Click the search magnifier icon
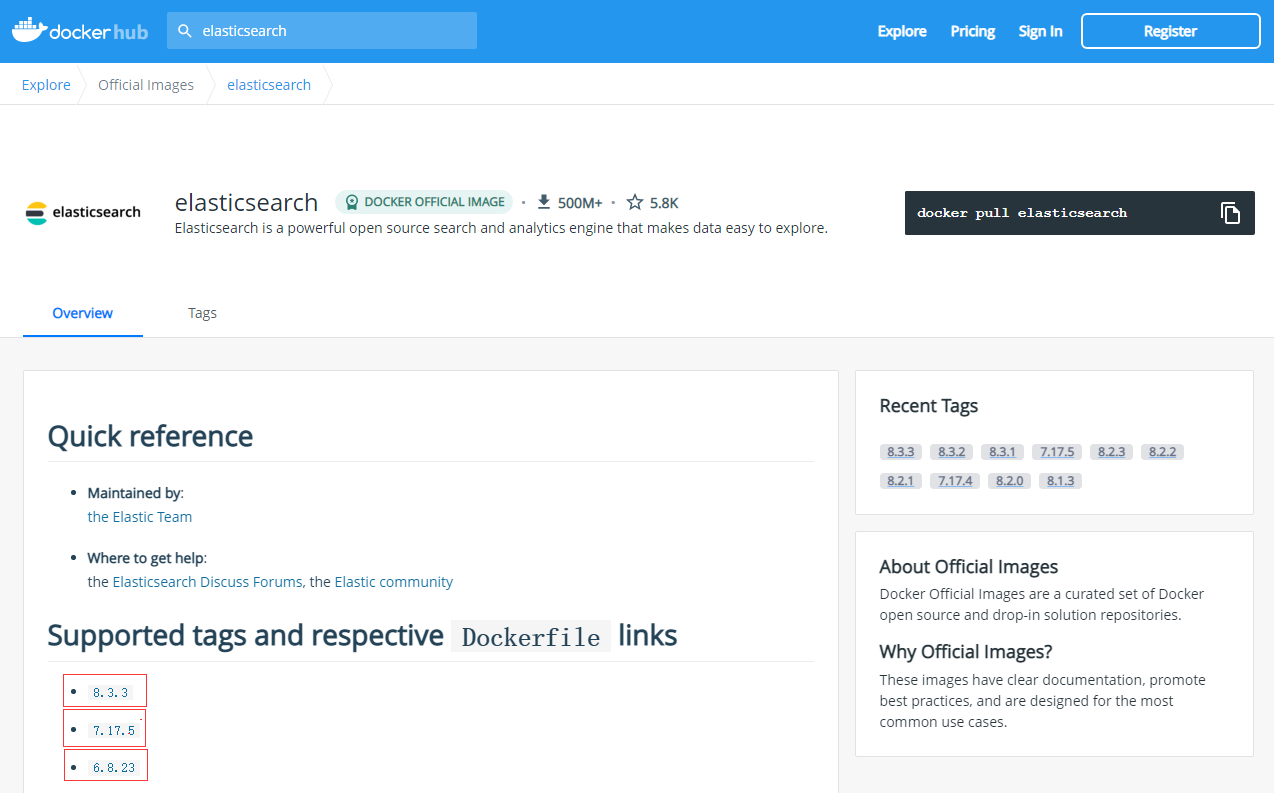 (184, 31)
